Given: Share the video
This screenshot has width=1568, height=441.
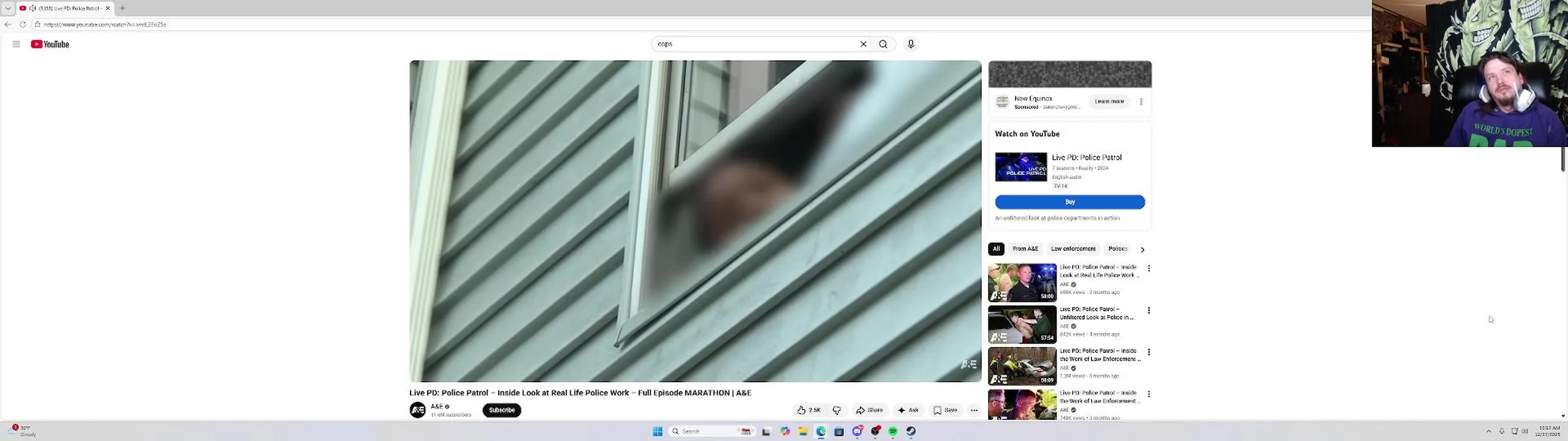Looking at the screenshot, I should 870,410.
